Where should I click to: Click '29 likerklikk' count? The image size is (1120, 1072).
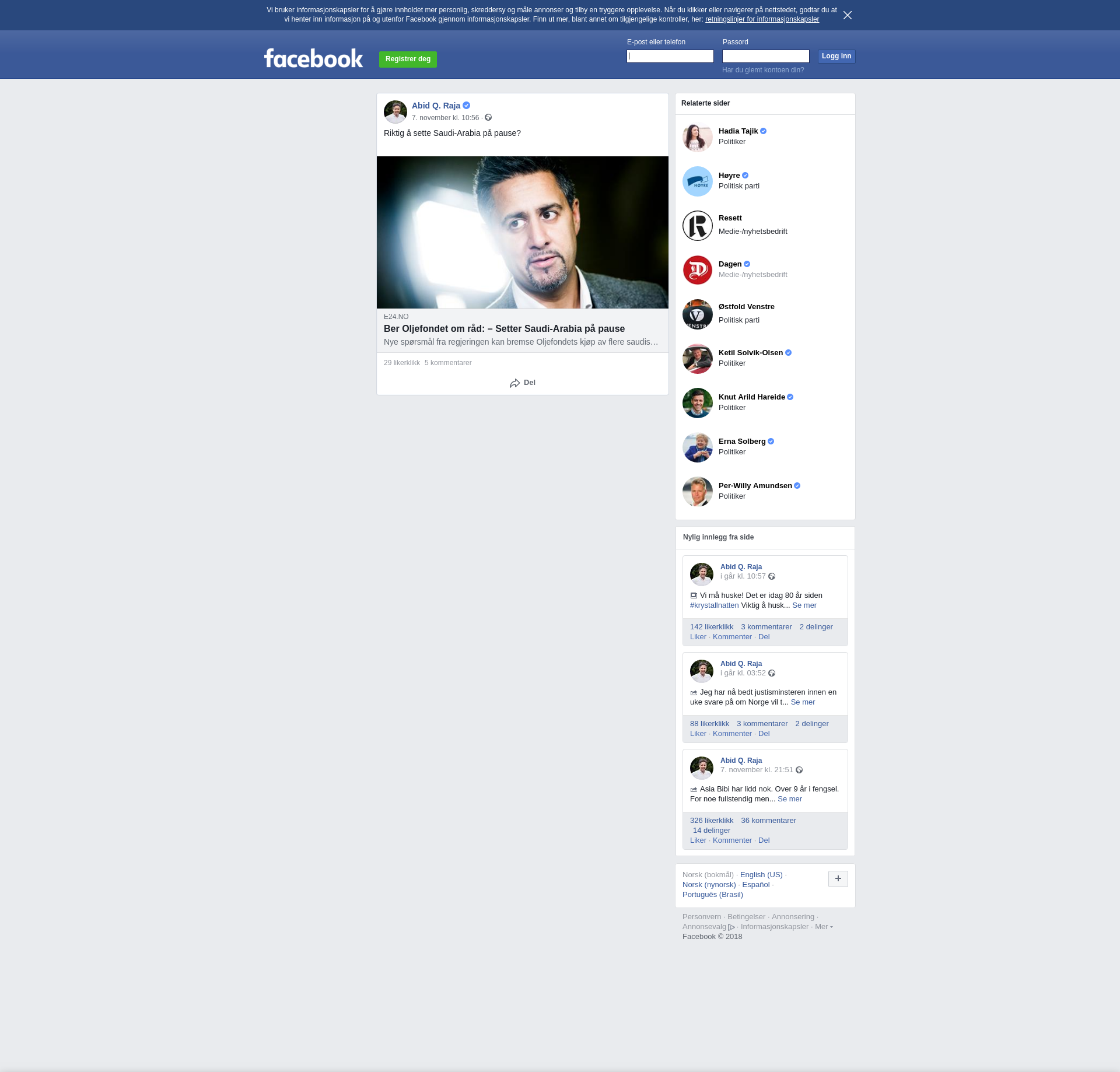[402, 363]
